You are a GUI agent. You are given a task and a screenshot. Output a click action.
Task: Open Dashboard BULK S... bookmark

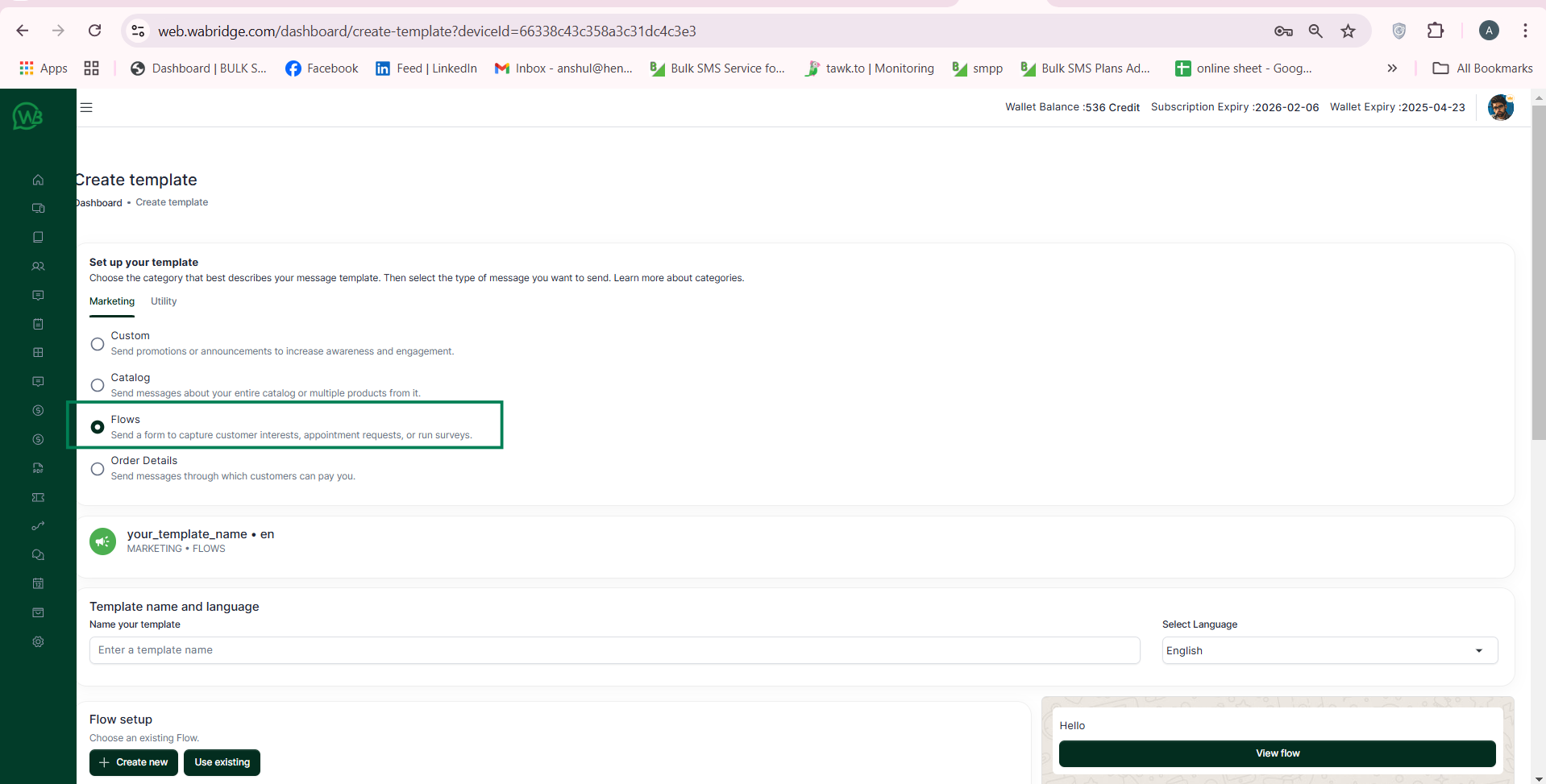coord(198,68)
